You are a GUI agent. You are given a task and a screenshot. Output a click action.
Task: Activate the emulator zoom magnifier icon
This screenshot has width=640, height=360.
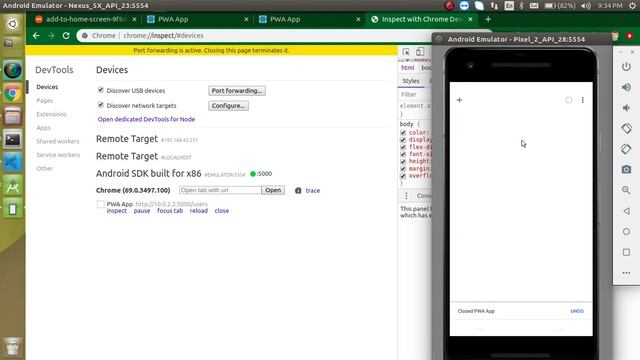tap(626, 190)
